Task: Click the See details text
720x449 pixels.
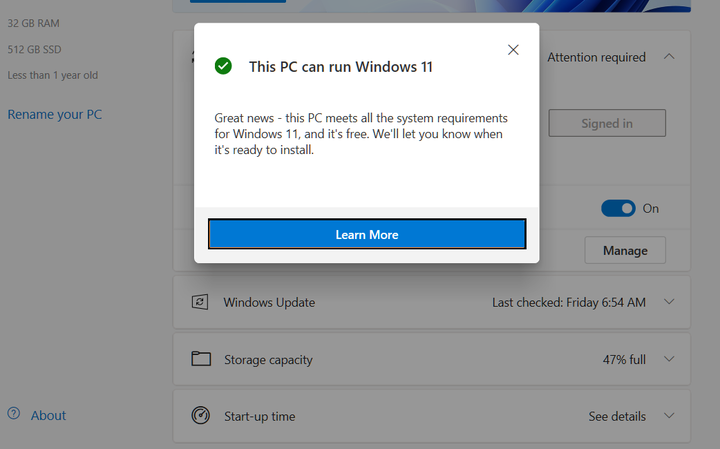Action: [x=617, y=416]
